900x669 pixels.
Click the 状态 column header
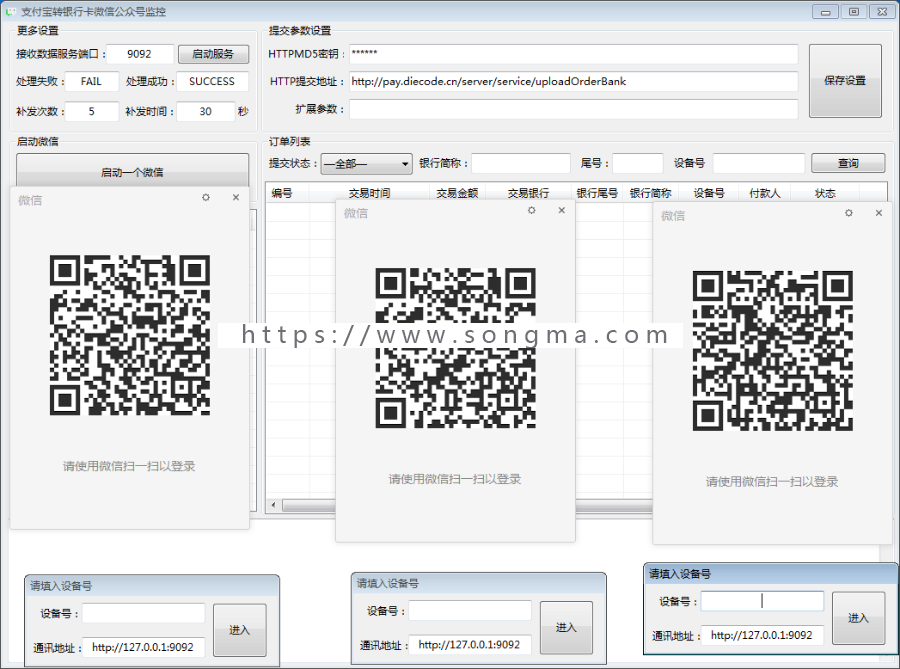[x=825, y=193]
